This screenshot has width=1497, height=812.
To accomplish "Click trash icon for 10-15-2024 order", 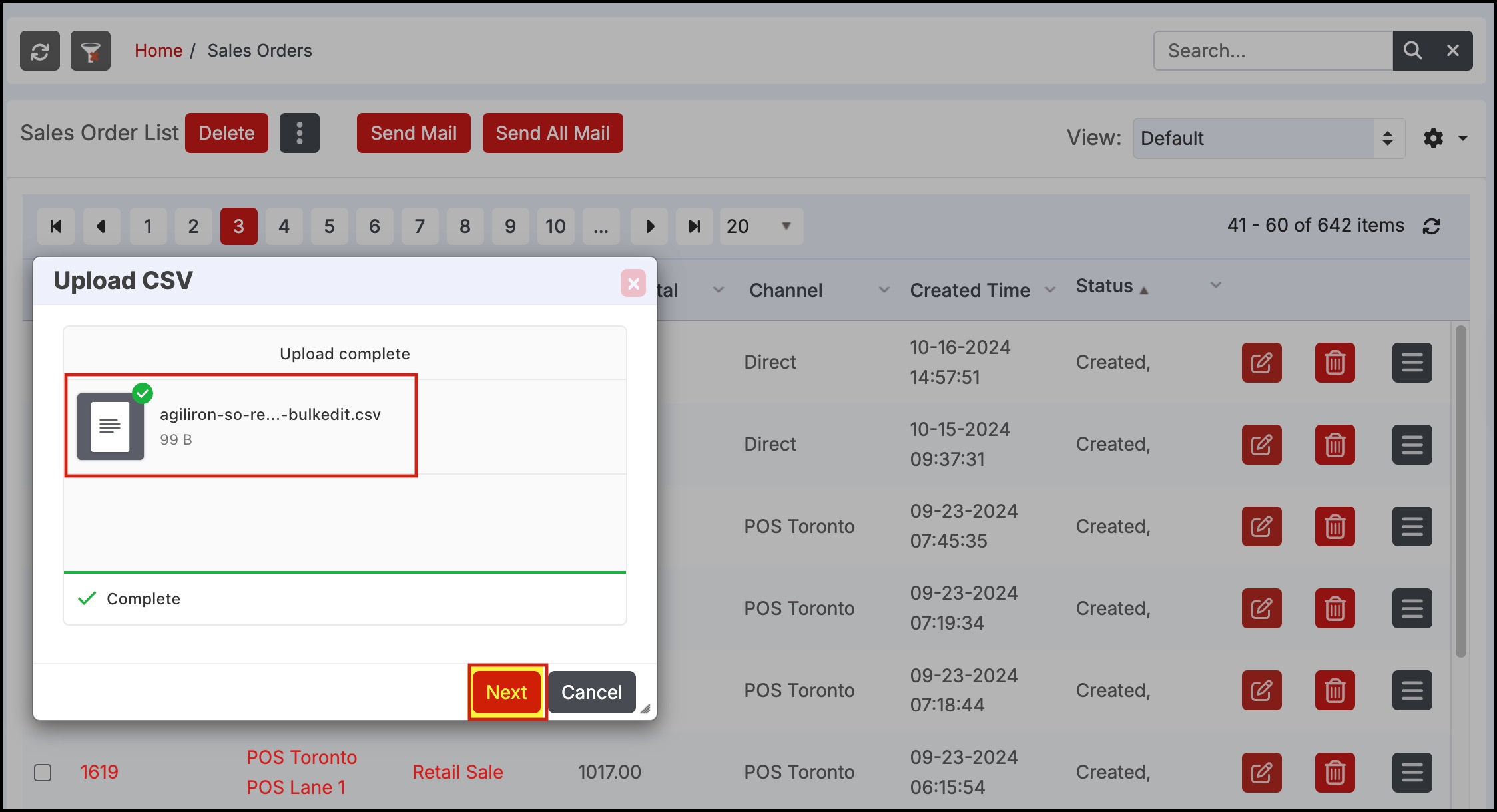I will tap(1335, 445).
